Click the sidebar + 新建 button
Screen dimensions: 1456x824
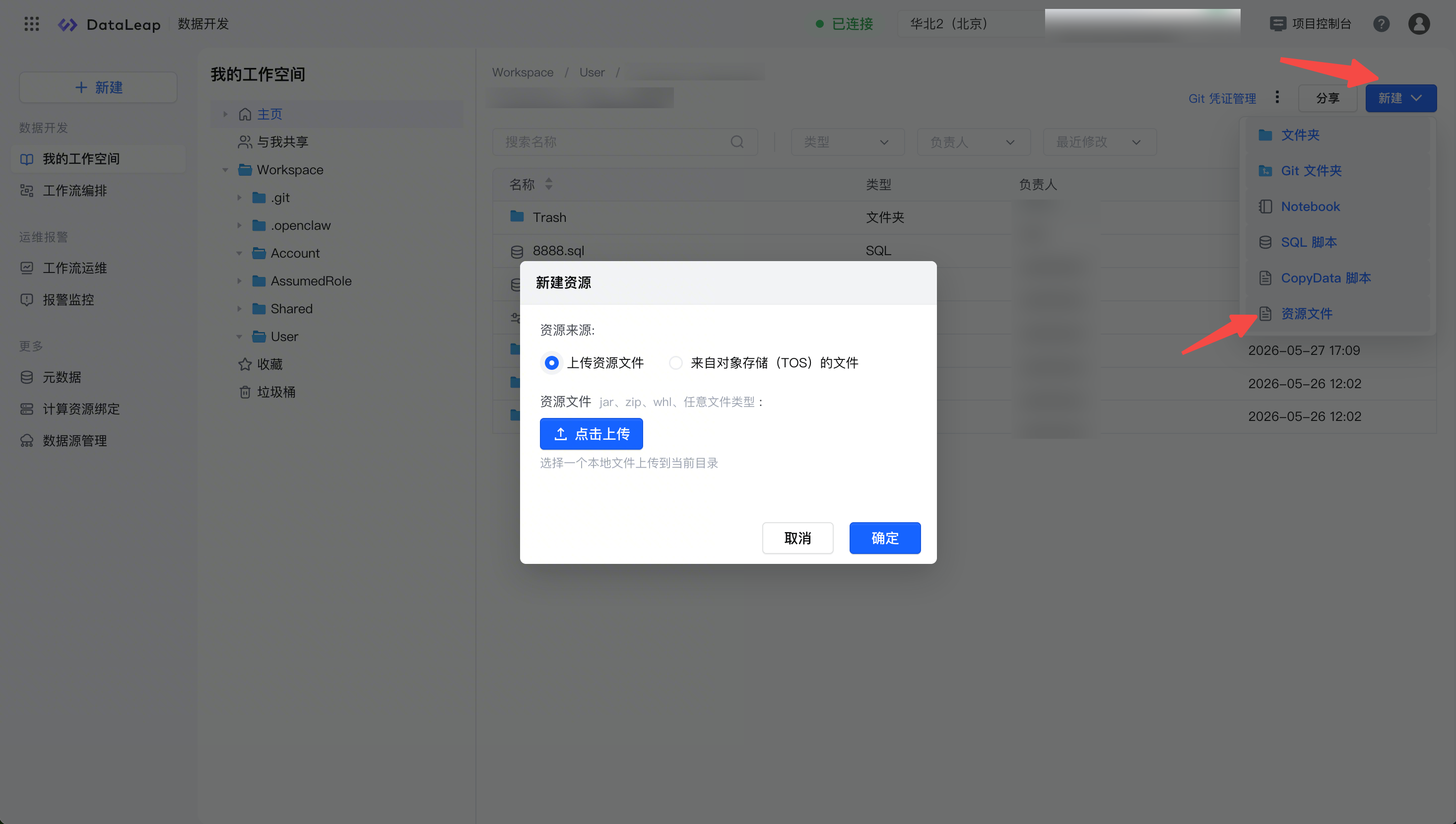pos(98,87)
